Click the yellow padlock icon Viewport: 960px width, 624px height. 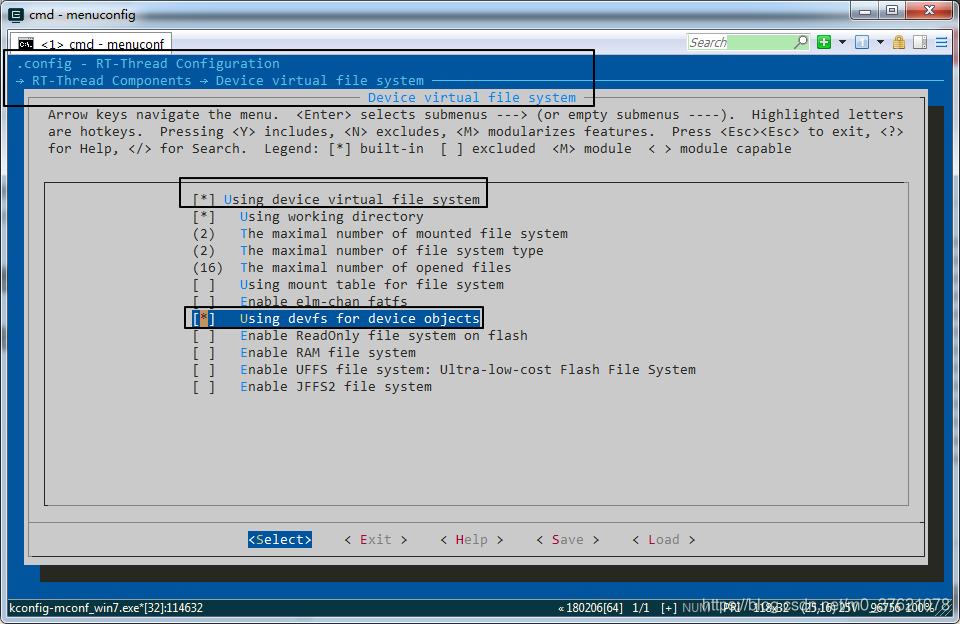899,42
